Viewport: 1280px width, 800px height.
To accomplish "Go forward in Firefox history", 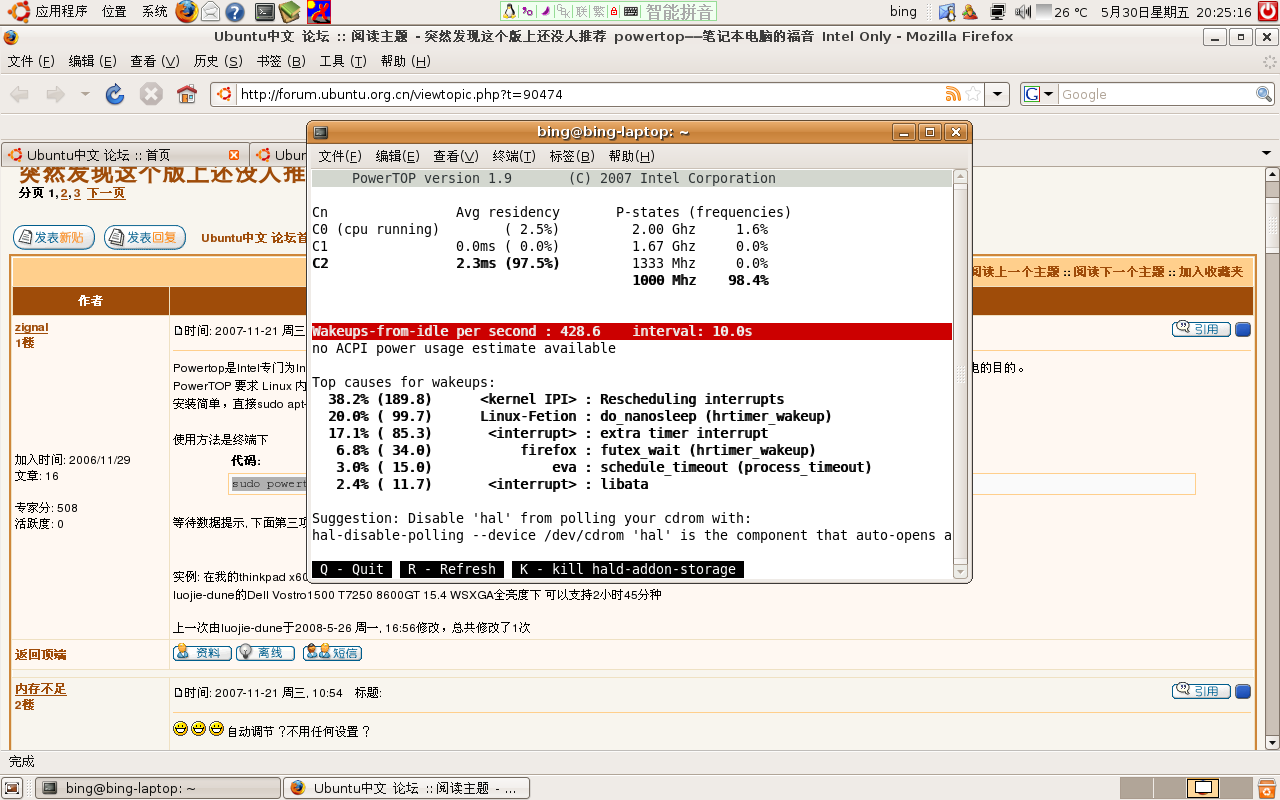I will click(x=55, y=94).
